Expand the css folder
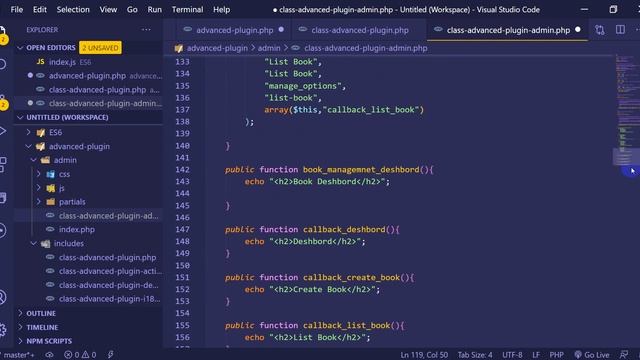The image size is (640, 360). [39, 174]
